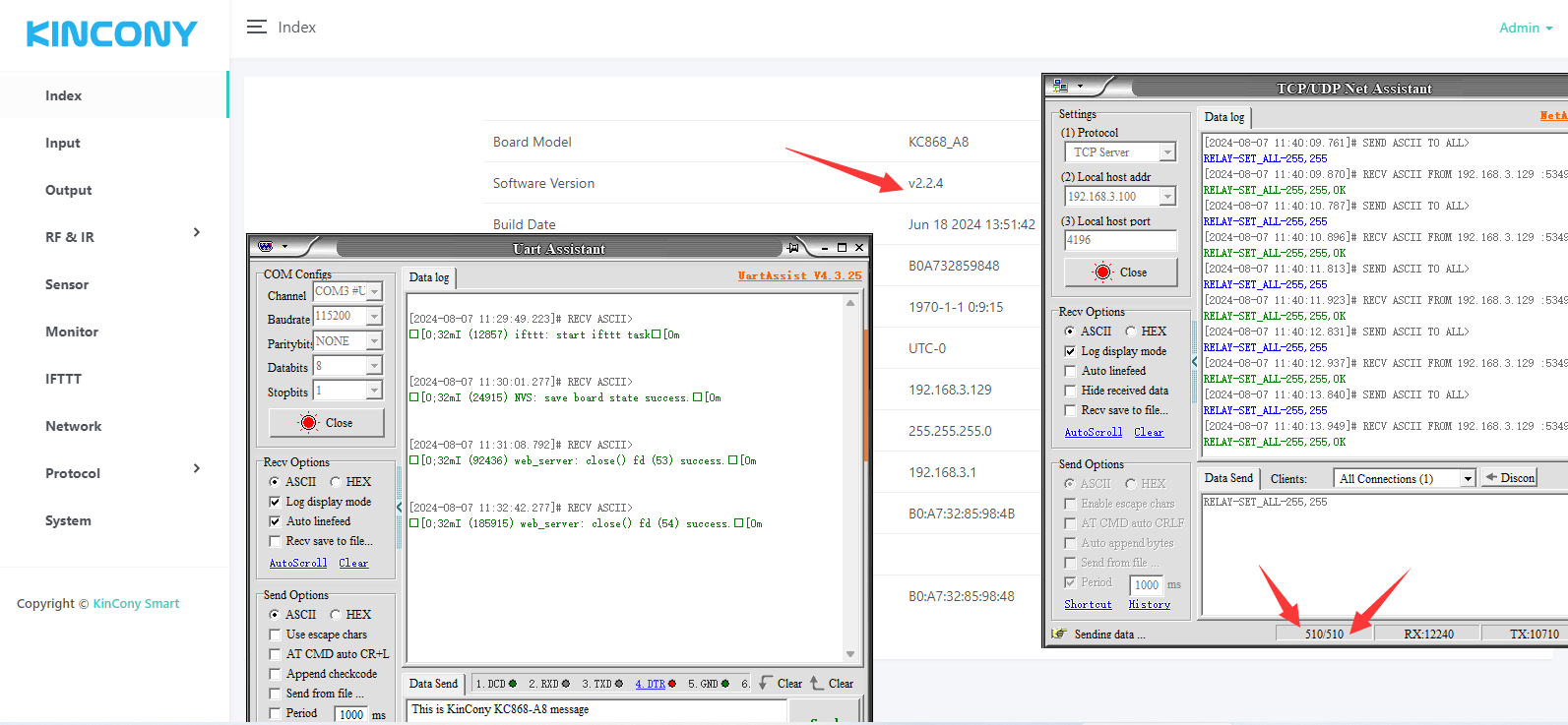
Task: Enable Recv save to file in Uart Assistant
Action: (x=276, y=541)
